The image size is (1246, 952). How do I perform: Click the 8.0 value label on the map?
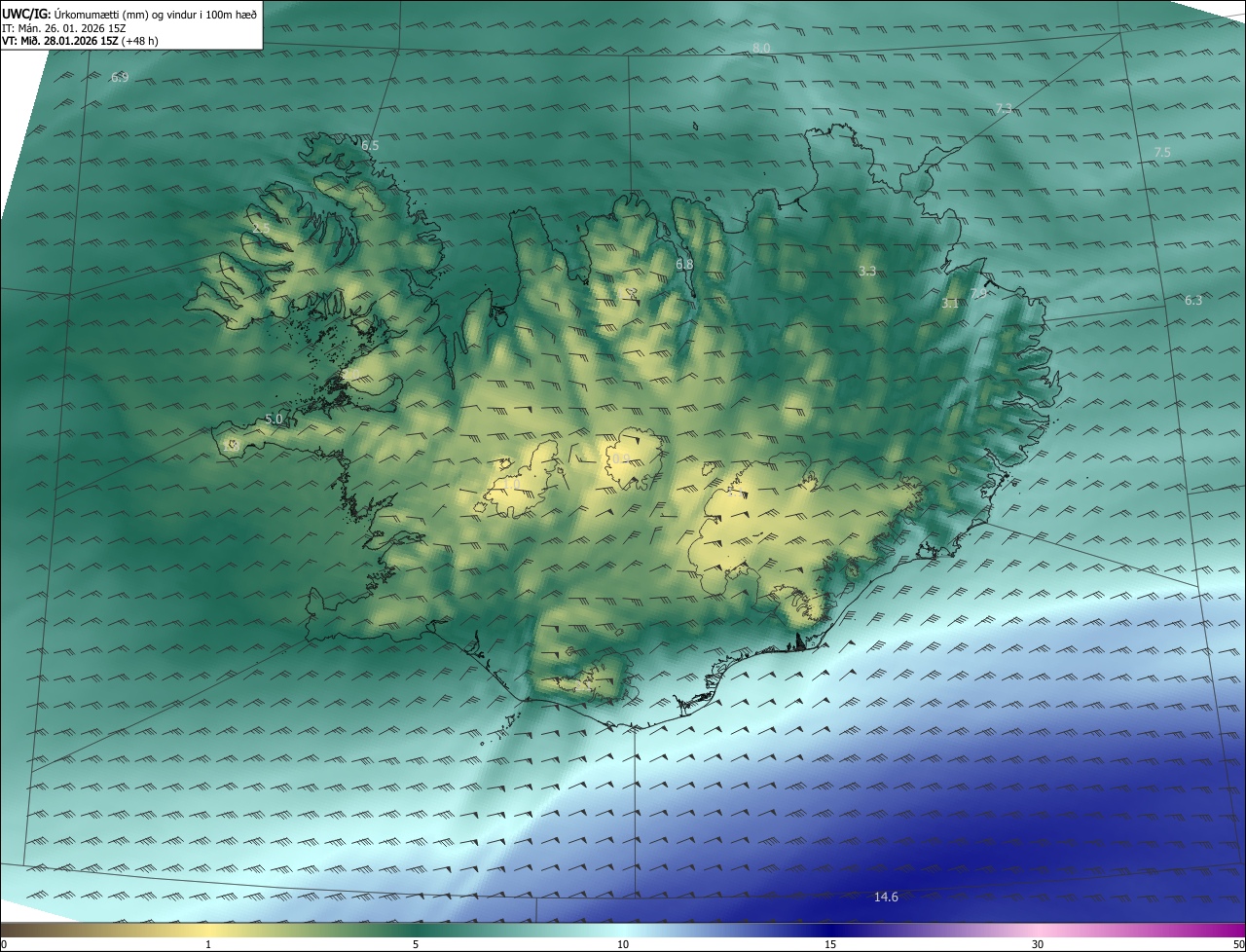coord(761,48)
